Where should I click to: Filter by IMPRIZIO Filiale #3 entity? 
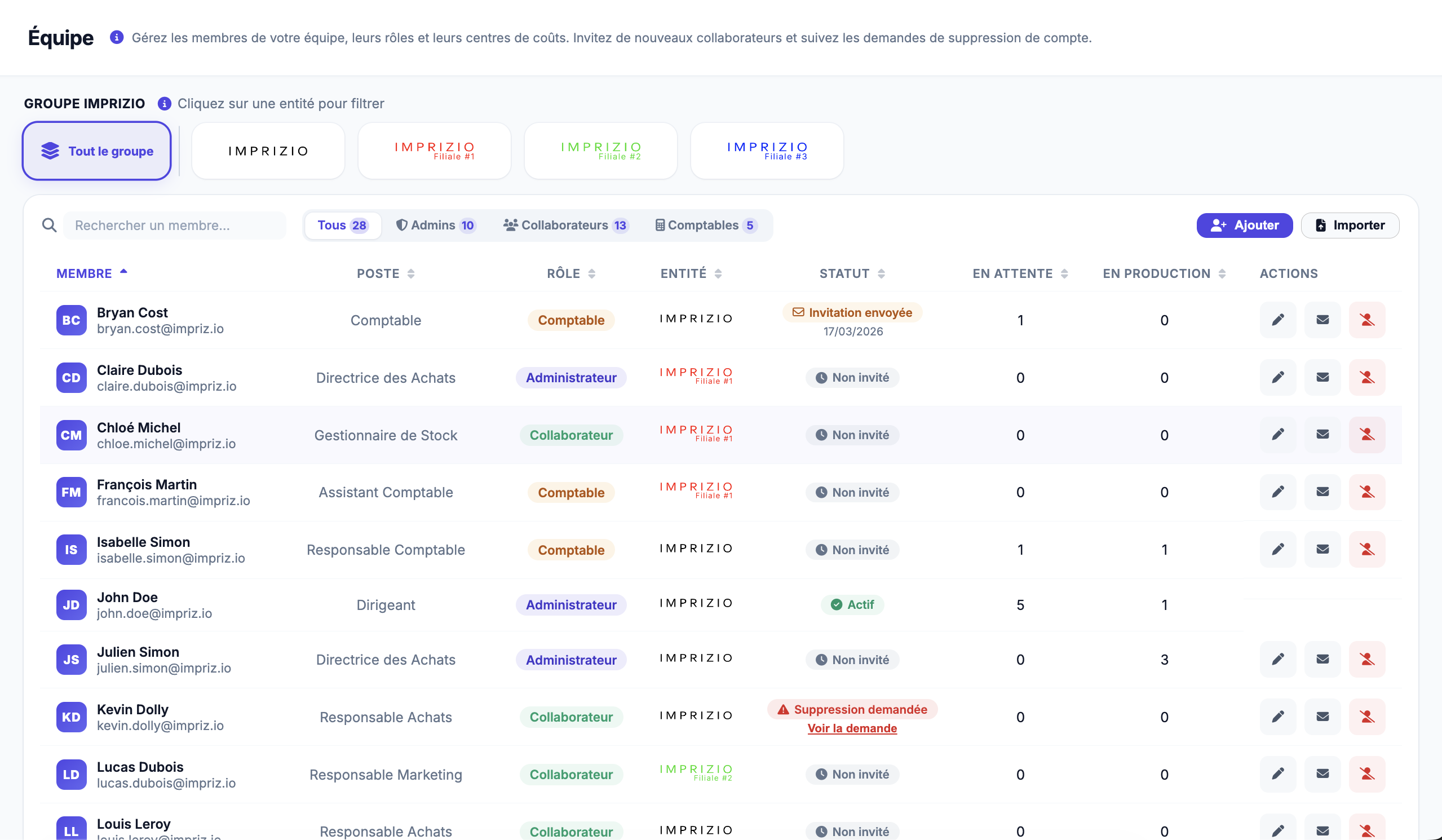[x=767, y=151]
